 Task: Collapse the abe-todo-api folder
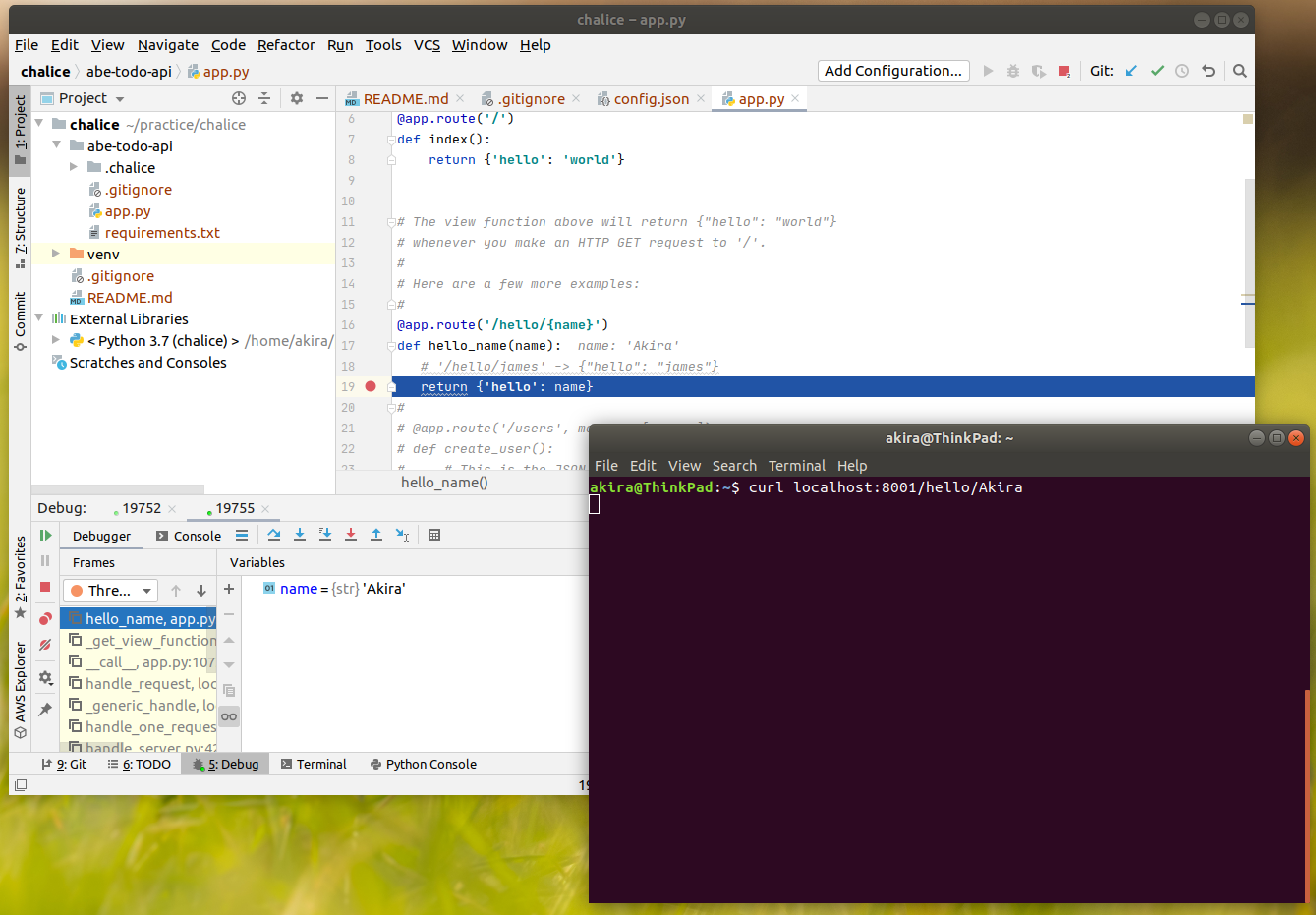56,145
